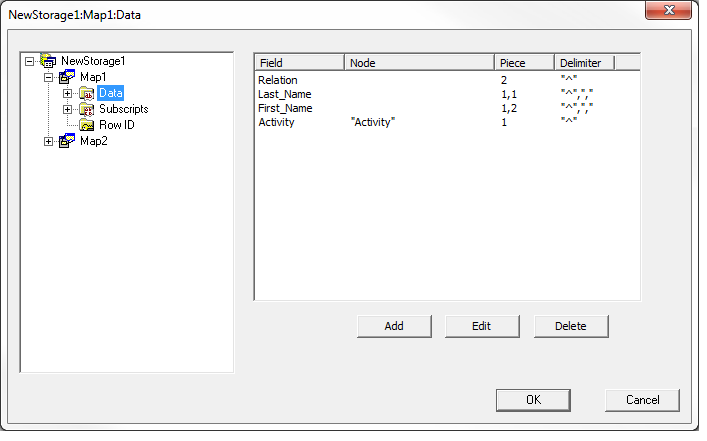Expand the Map2 tree node
Screen dimensions: 707x441
pos(49,141)
